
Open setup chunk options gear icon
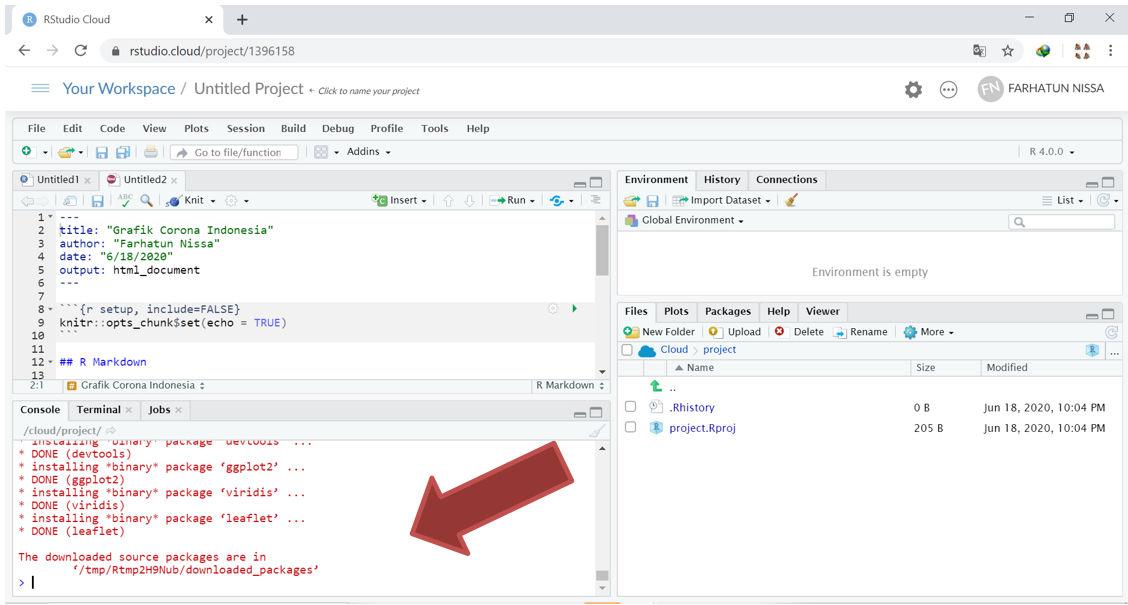552,309
